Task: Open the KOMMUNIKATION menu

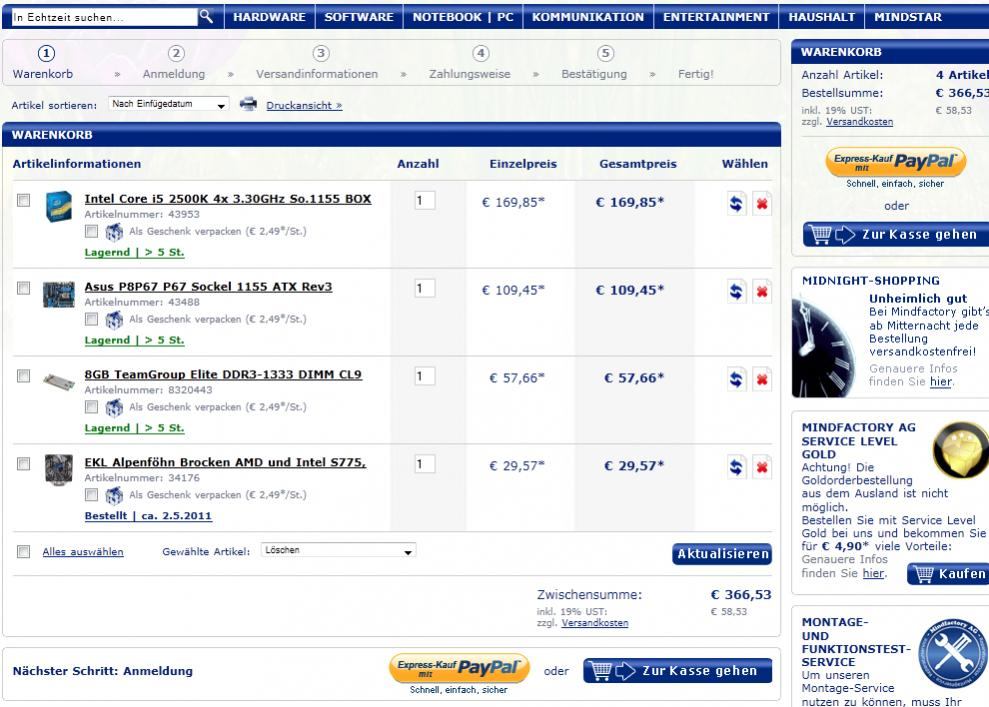Action: pos(588,17)
